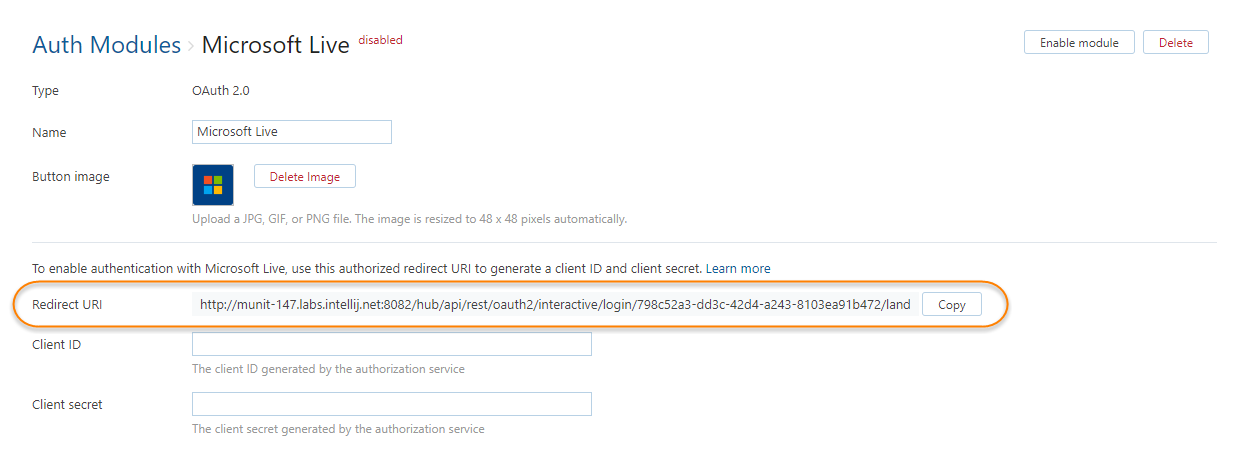1248x452 pixels.
Task: Select the redirect URI URL text
Action: coord(554,305)
